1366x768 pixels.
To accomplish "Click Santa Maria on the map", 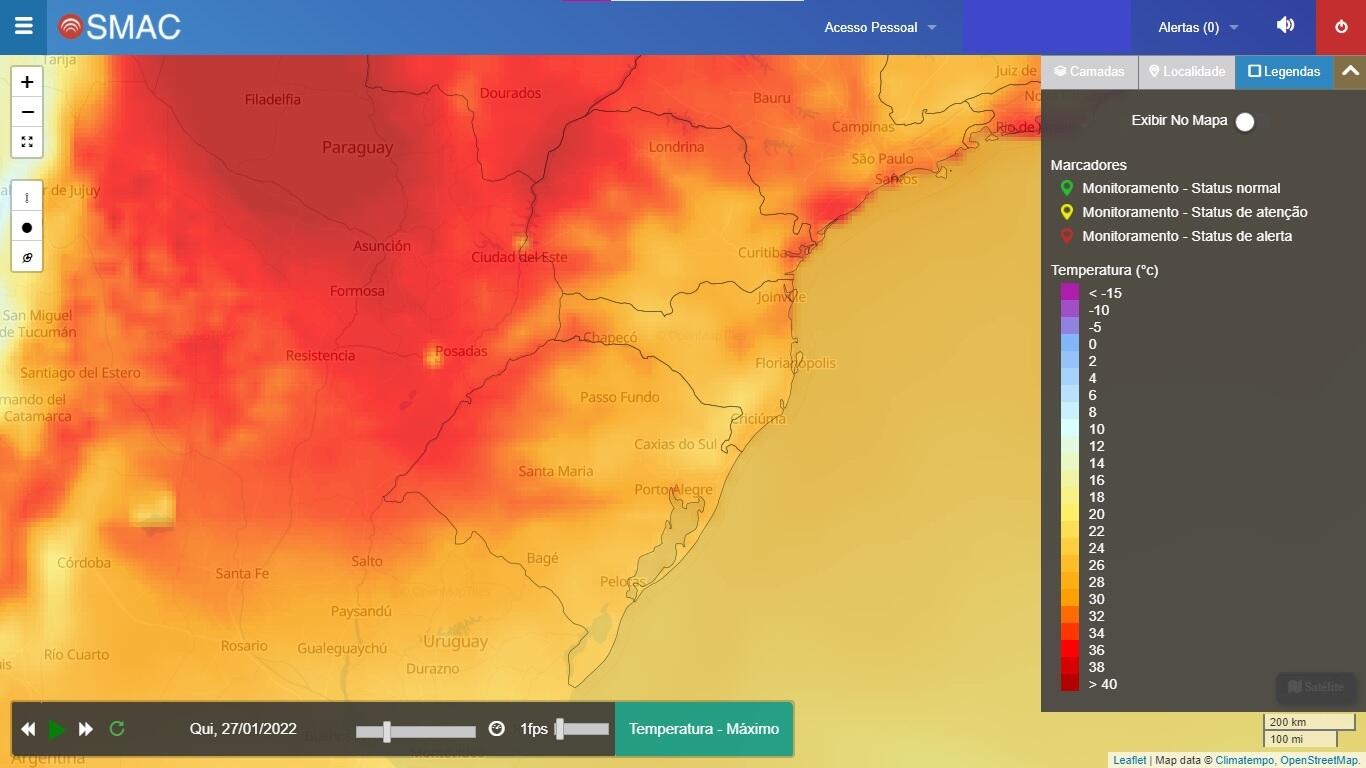I will (x=555, y=471).
